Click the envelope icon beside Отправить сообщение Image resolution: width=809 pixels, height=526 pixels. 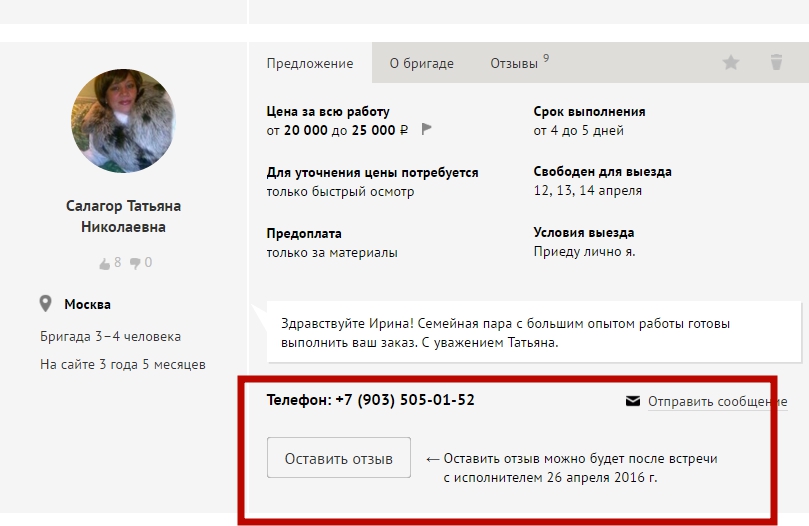click(x=632, y=401)
